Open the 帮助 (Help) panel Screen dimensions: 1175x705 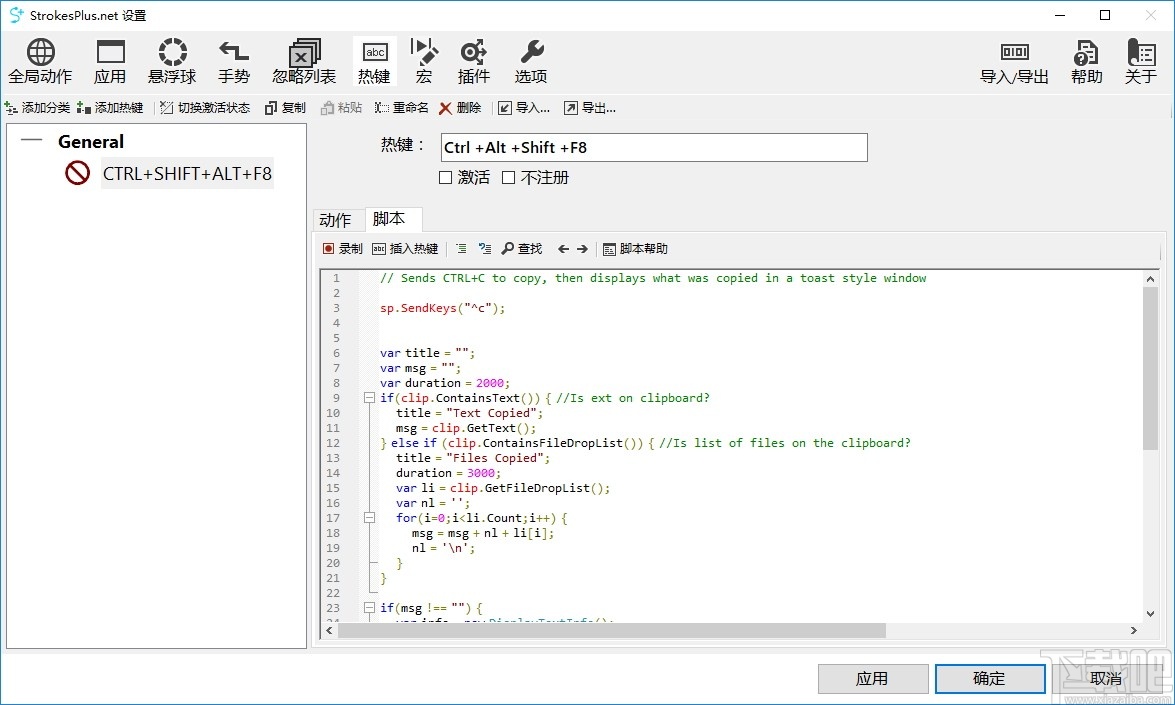click(x=1085, y=60)
